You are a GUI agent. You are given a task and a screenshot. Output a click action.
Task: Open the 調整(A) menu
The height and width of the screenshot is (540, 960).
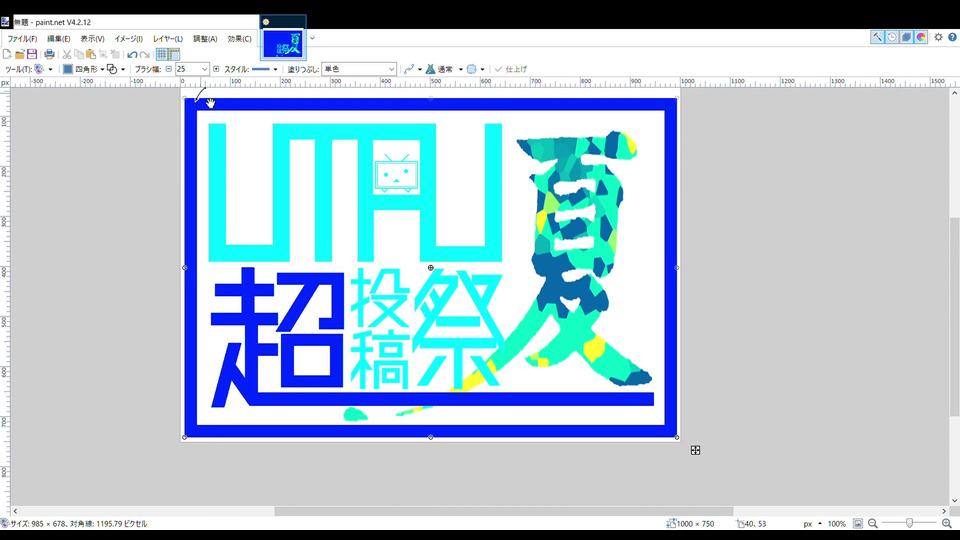(x=205, y=39)
